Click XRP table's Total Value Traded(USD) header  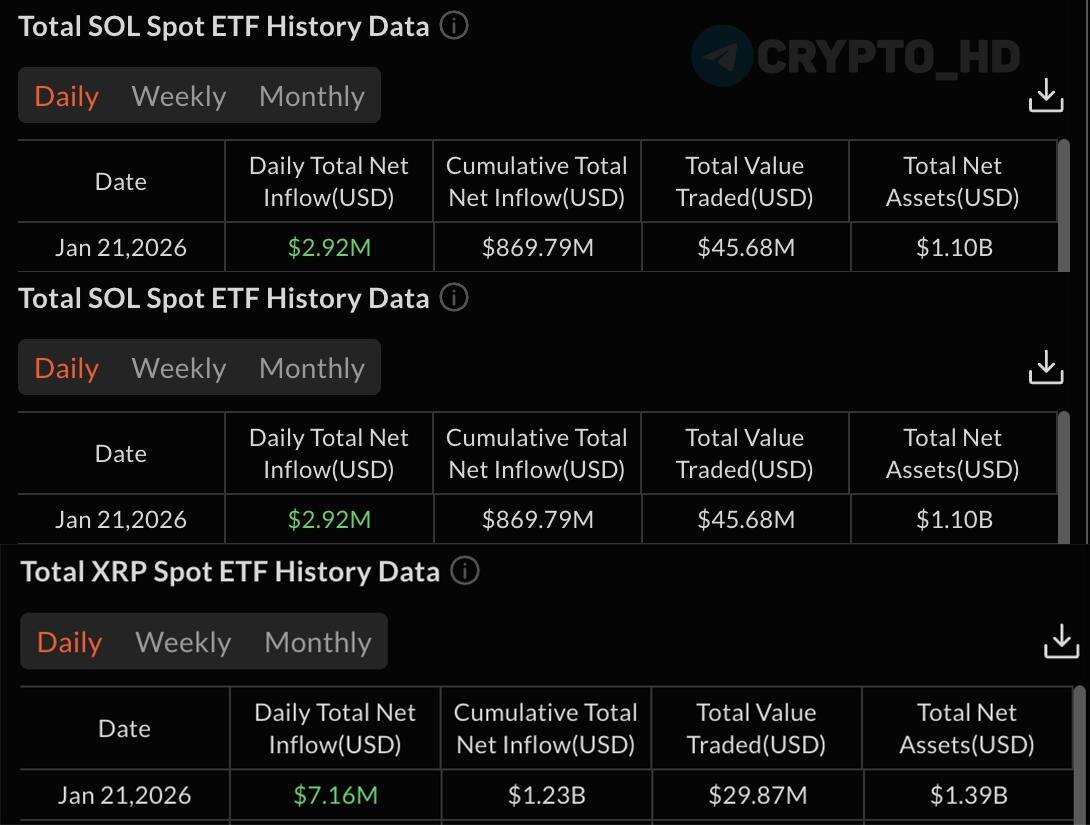click(756, 728)
